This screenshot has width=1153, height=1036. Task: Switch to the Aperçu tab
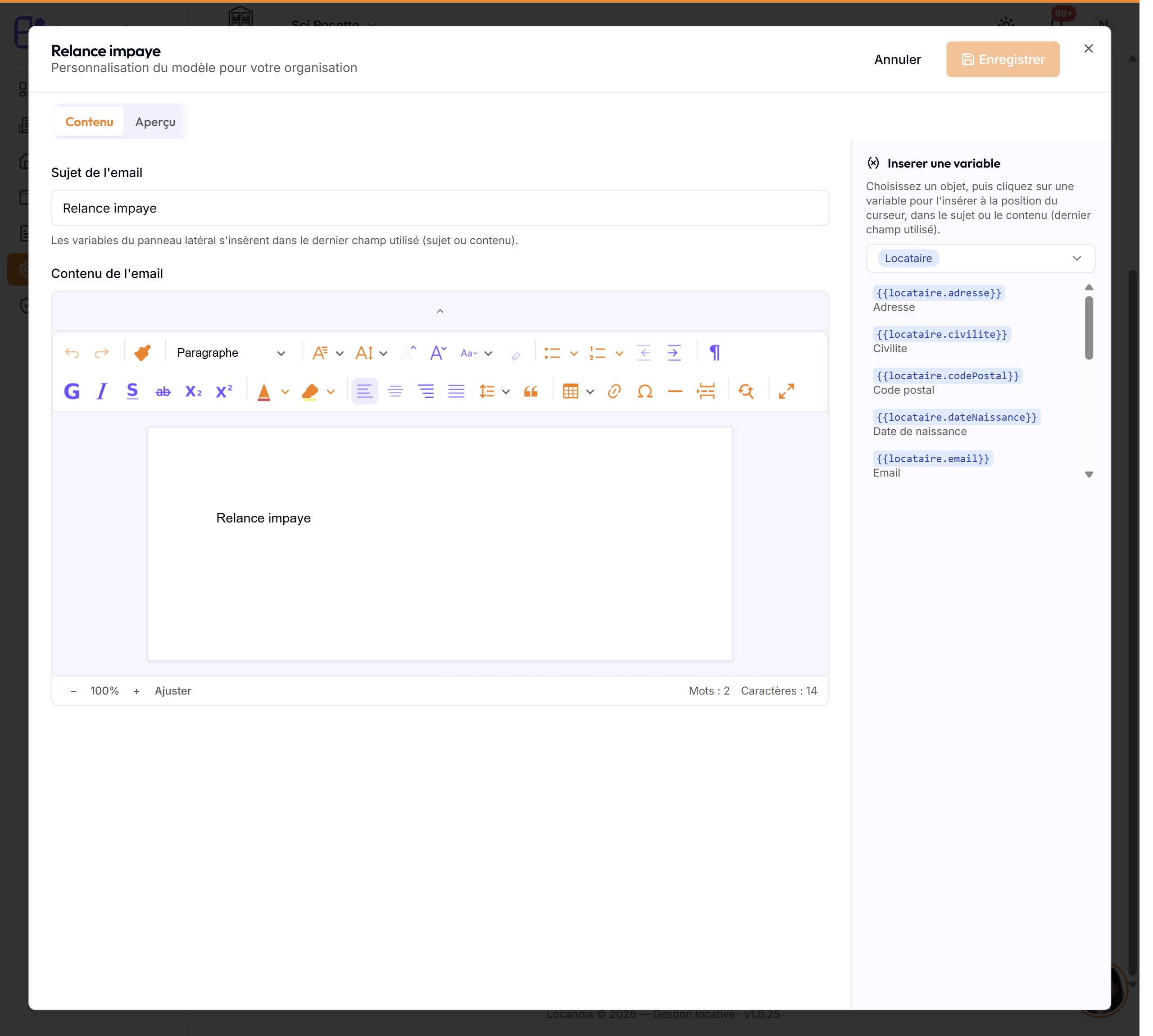[x=155, y=122]
